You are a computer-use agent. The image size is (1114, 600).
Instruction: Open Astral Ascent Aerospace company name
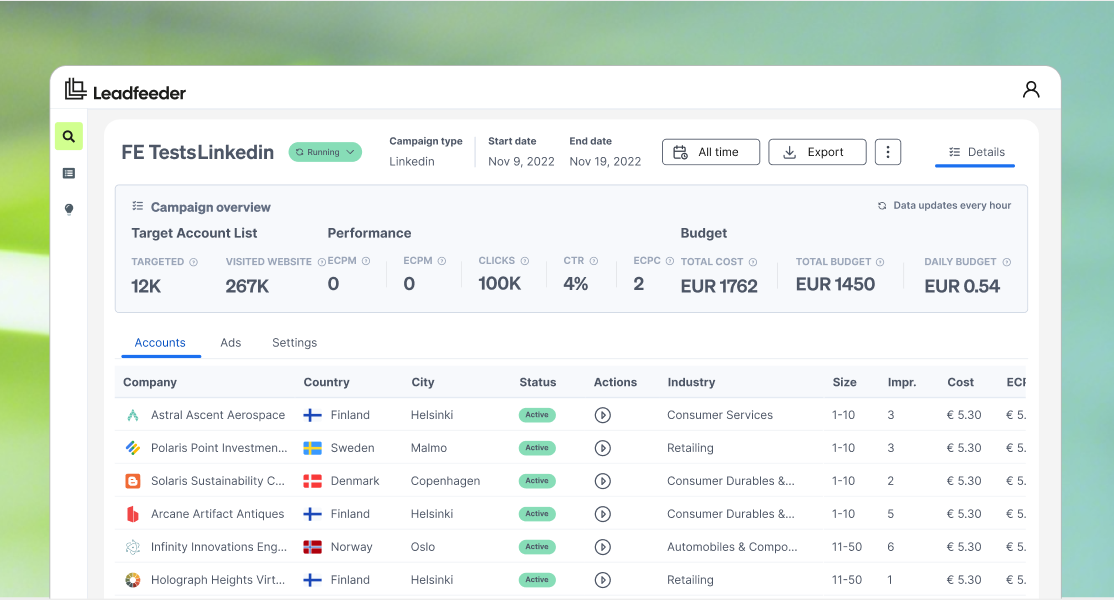click(218, 415)
